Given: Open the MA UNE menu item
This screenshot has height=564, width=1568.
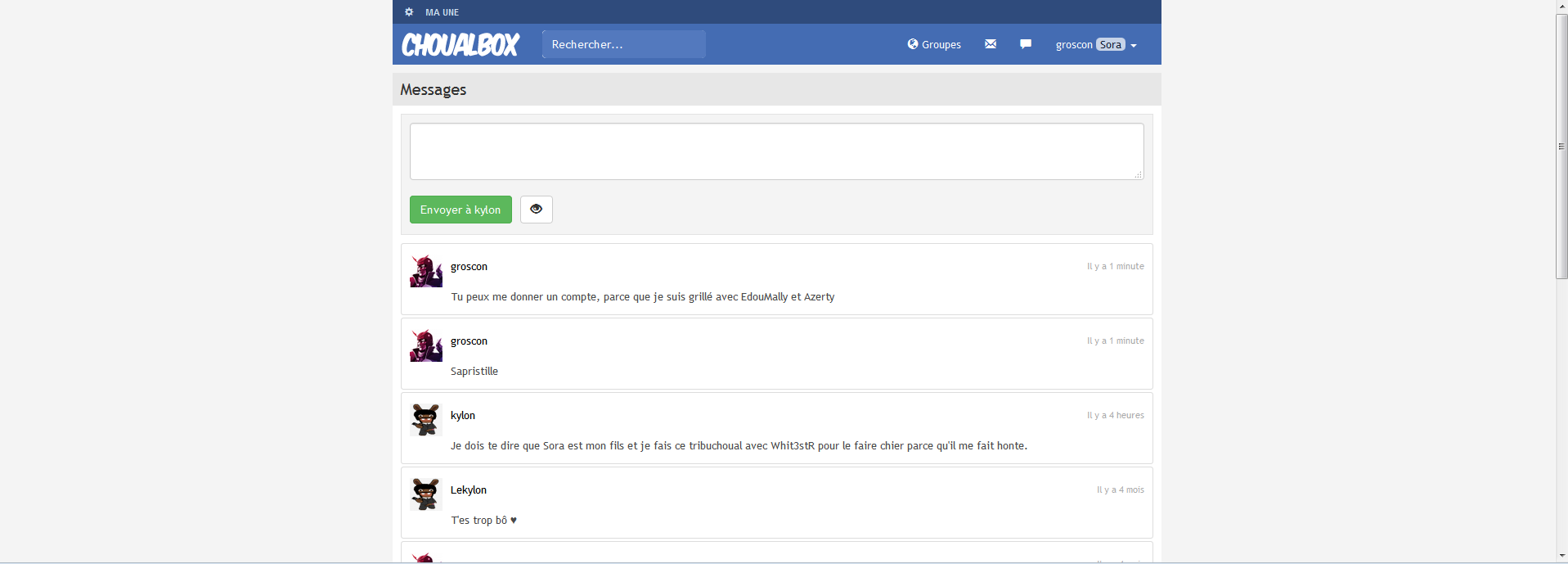Looking at the screenshot, I should click(x=442, y=12).
